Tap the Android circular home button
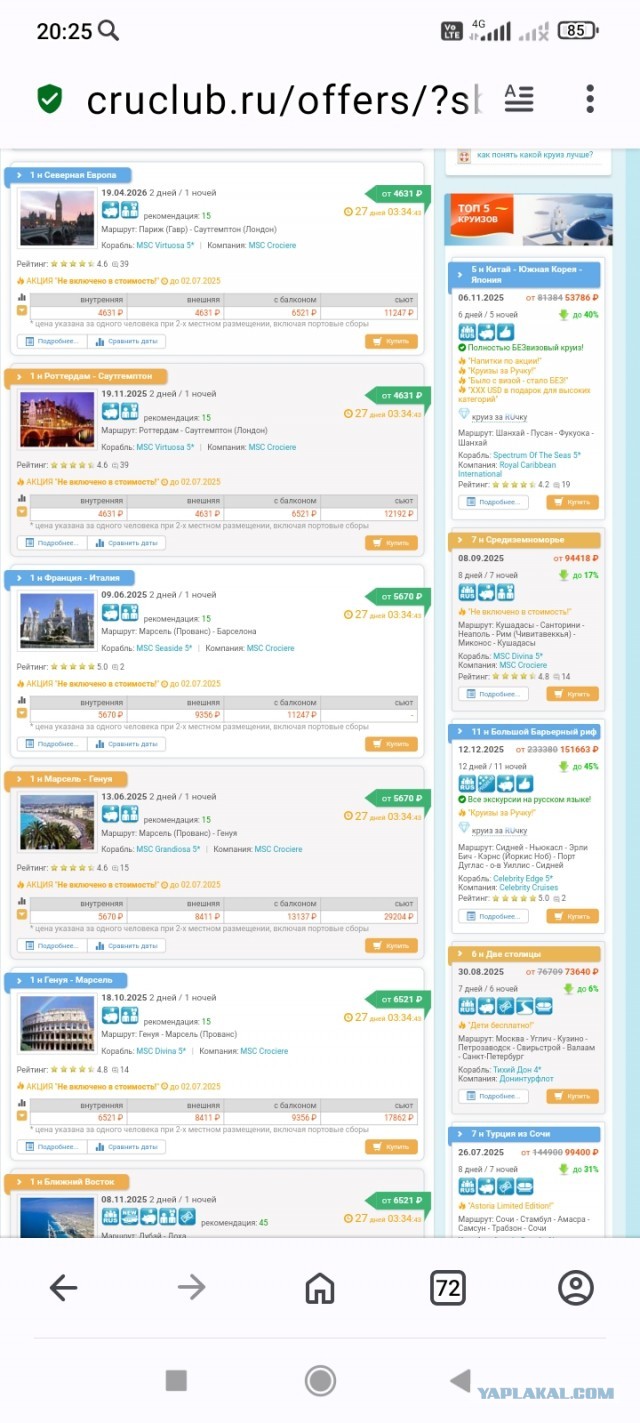 (x=320, y=1380)
